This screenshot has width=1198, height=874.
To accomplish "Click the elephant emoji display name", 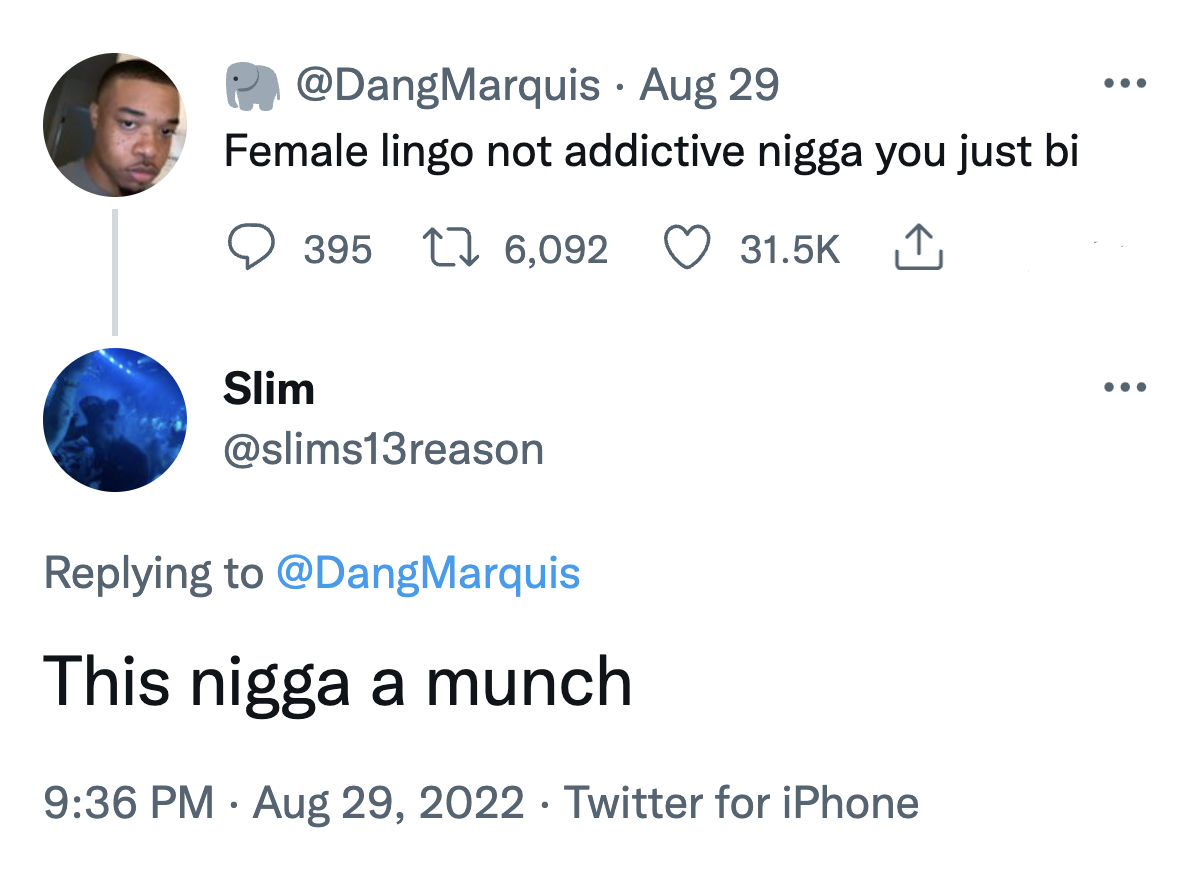I will 251,86.
